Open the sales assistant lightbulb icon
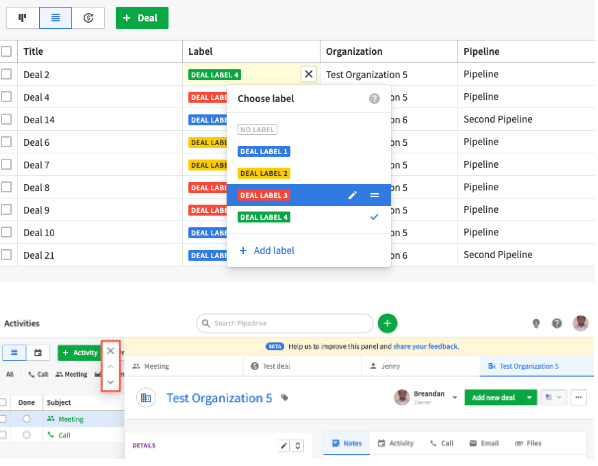 tap(536, 323)
